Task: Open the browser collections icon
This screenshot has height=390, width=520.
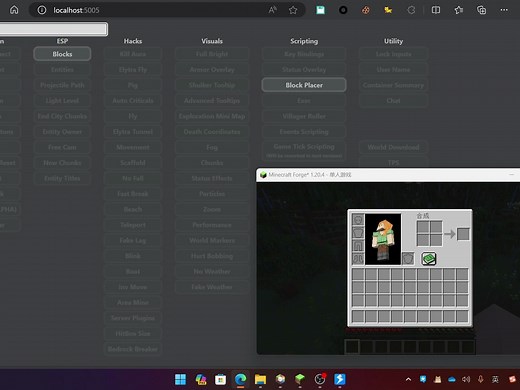Action: (x=481, y=10)
